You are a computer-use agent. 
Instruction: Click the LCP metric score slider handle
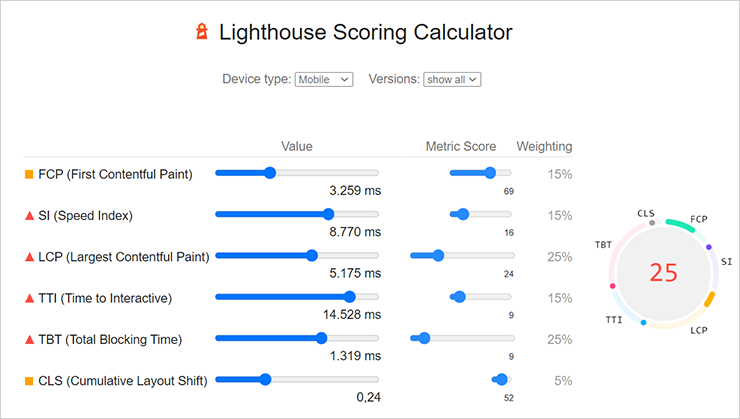point(438,255)
